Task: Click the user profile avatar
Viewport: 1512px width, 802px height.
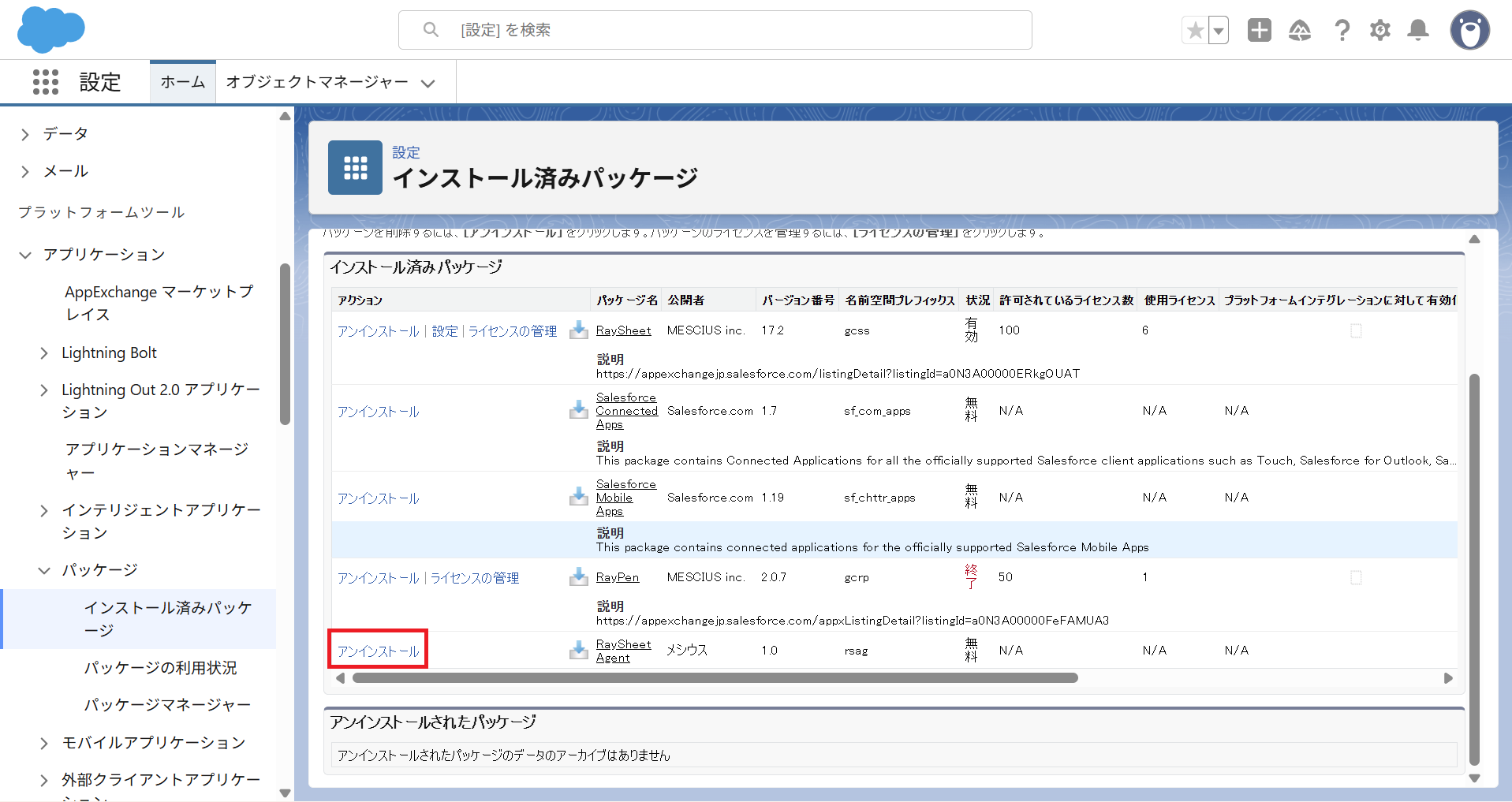Action: (x=1469, y=31)
